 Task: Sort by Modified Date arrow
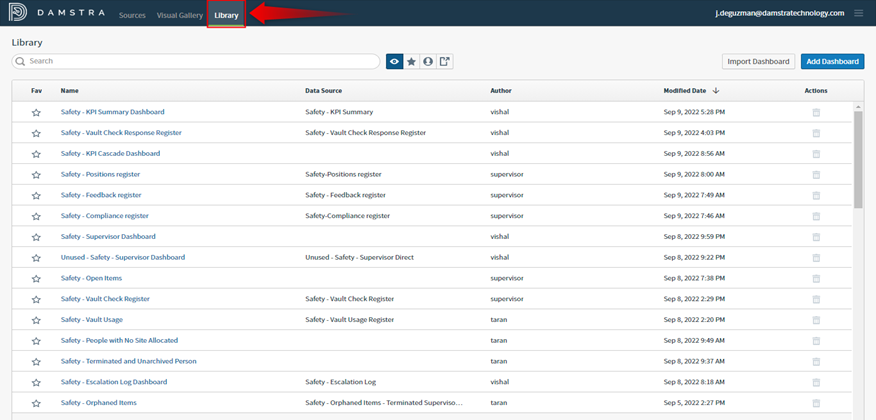716,91
